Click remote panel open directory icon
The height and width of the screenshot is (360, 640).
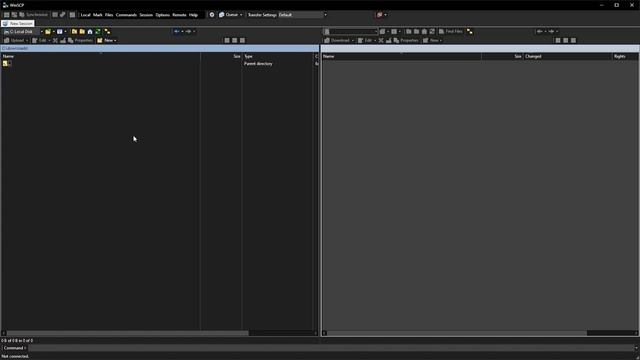pyautogui.click(x=382, y=31)
